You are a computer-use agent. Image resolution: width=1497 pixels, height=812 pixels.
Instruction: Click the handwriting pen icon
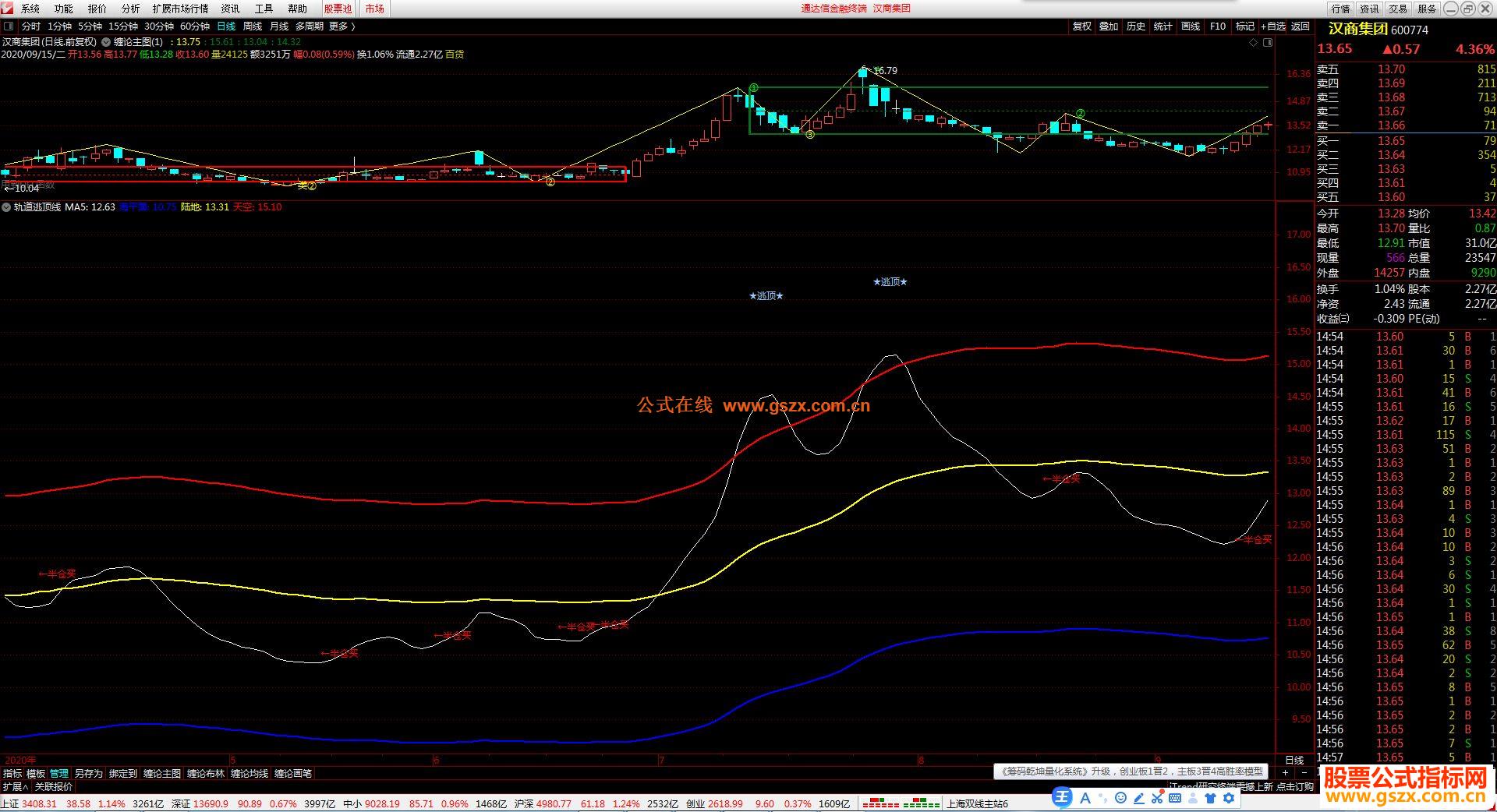point(1139,798)
